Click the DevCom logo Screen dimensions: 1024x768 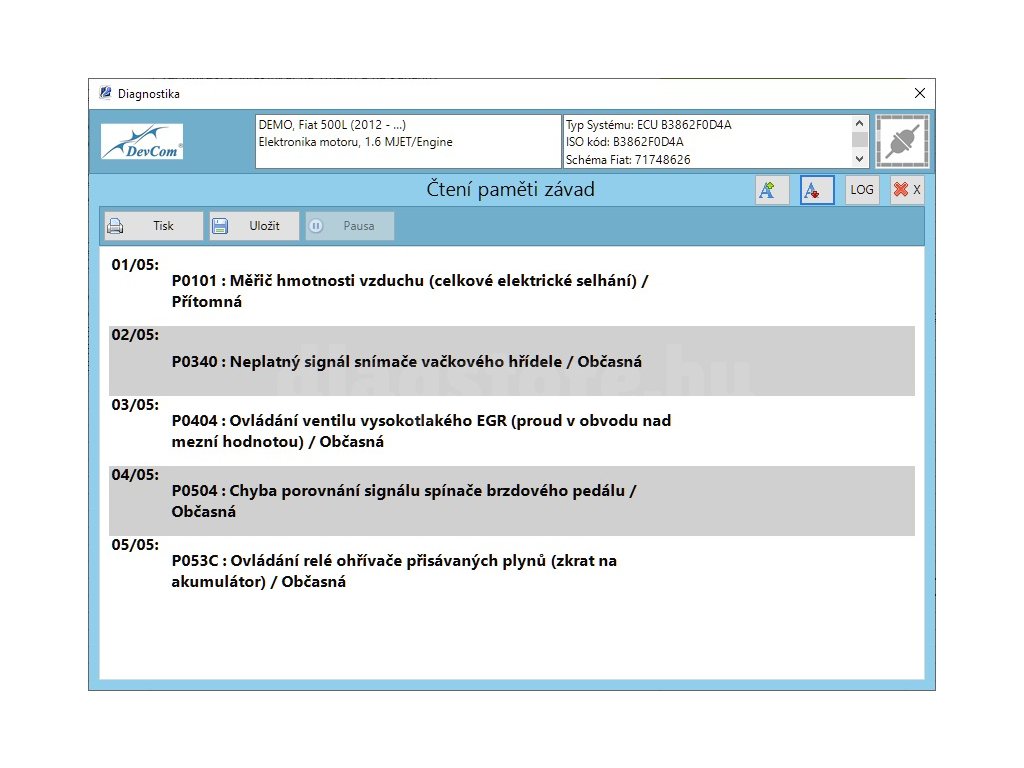click(x=142, y=141)
